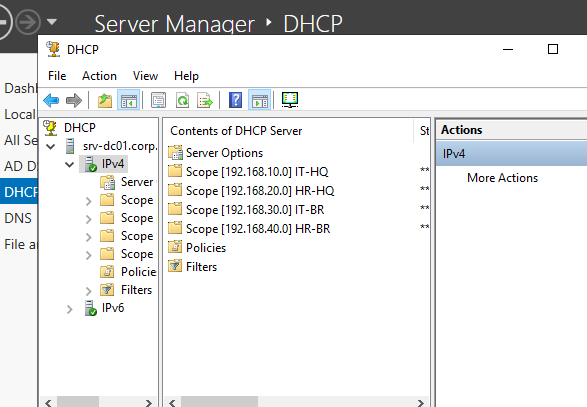Open More Actions in Actions pane
The image size is (587, 407).
click(502, 178)
